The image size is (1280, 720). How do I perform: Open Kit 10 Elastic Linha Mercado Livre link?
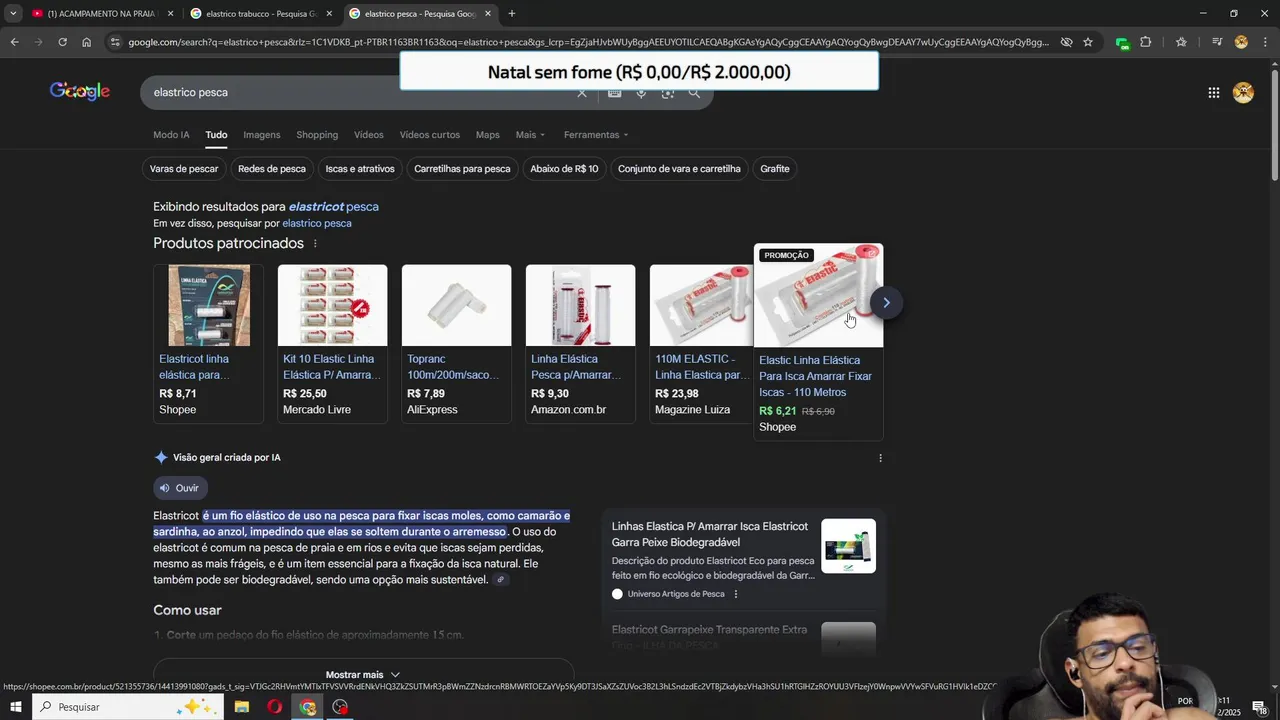(x=331, y=367)
